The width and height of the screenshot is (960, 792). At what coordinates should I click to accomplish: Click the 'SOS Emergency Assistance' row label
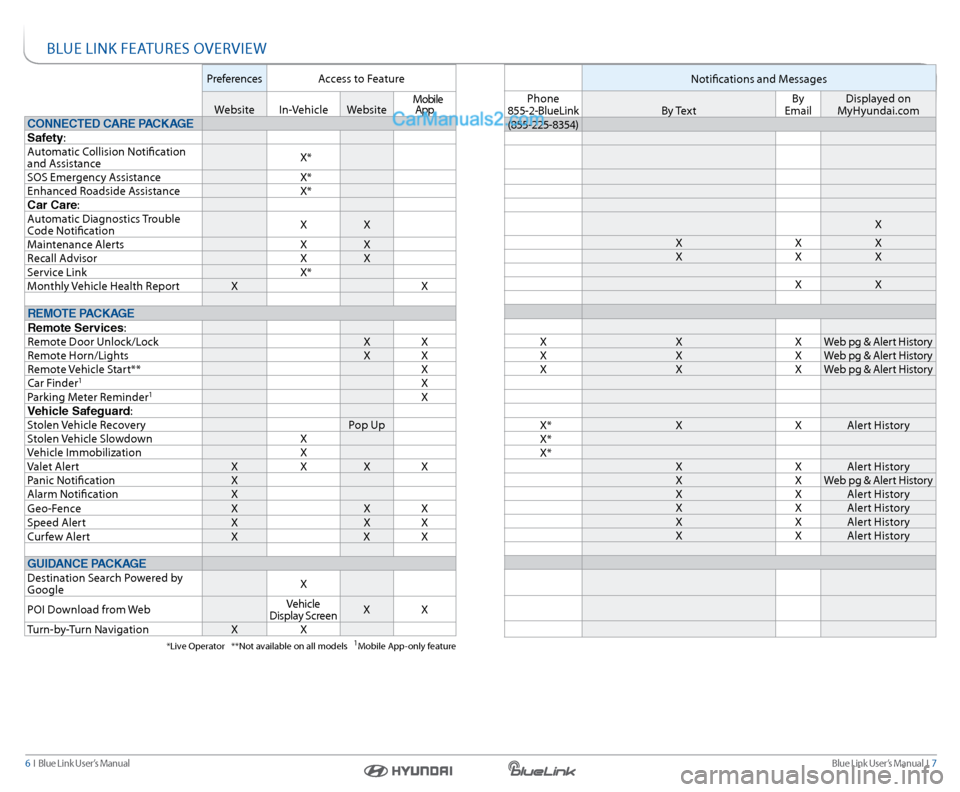[x=94, y=177]
